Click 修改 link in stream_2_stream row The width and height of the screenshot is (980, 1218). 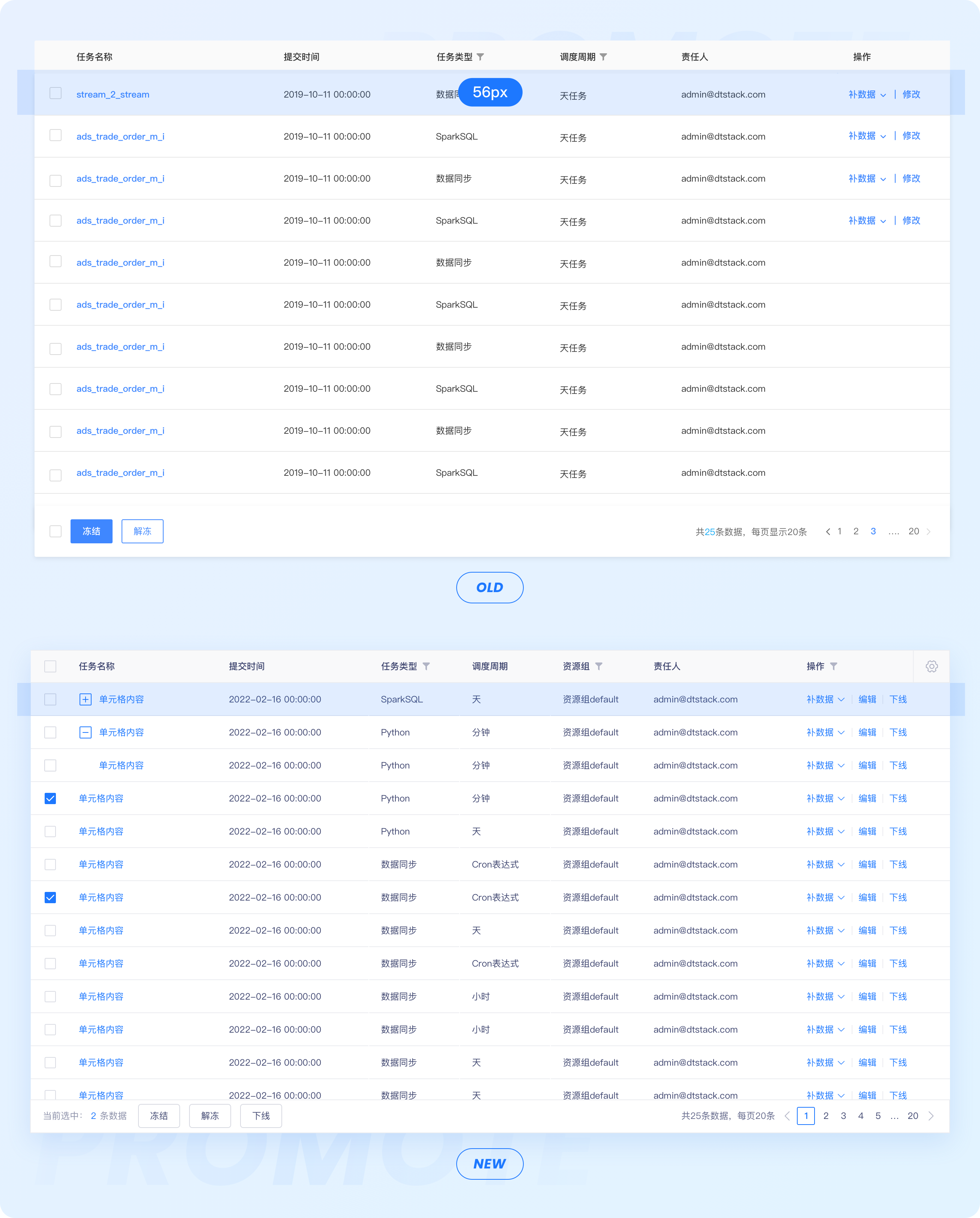(x=911, y=94)
